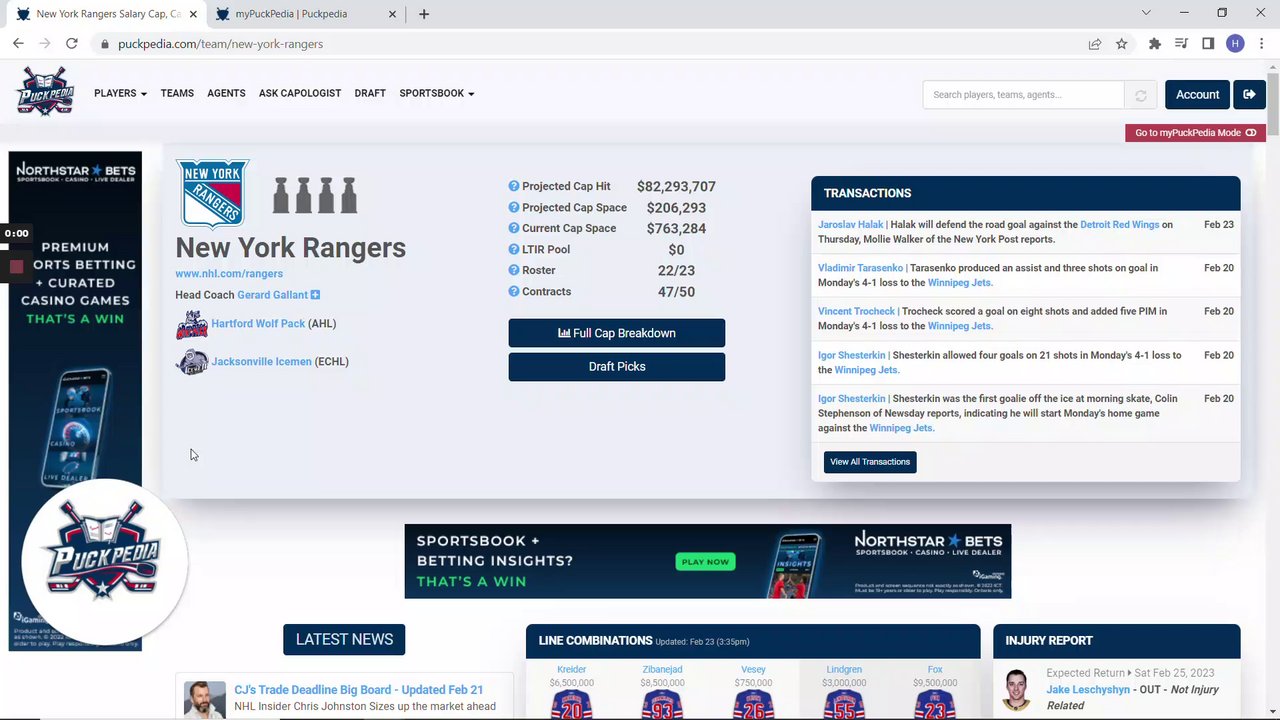Open Jaroslav Halak transaction link
This screenshot has height=720, width=1280.
coord(850,225)
